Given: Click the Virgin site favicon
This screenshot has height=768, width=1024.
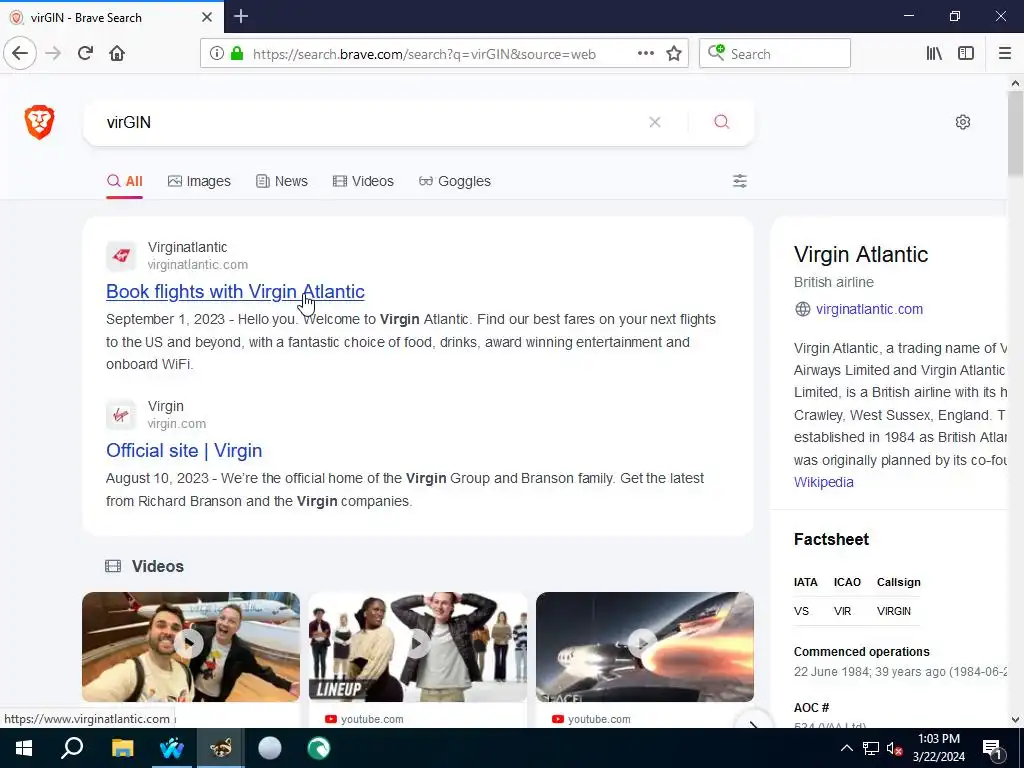Looking at the screenshot, I should 121,415.
